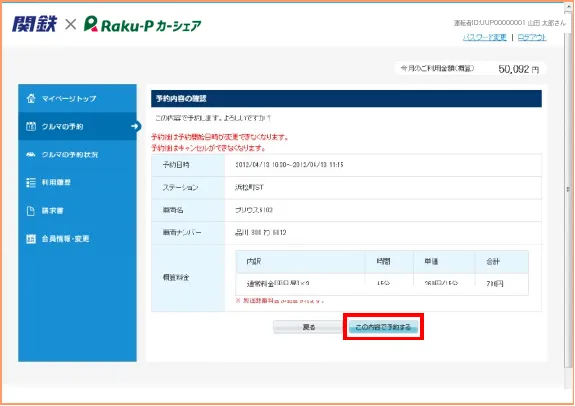This screenshot has height=406, width=575.
Task: Click the 予約日時 row label
Action: pyautogui.click(x=176, y=165)
